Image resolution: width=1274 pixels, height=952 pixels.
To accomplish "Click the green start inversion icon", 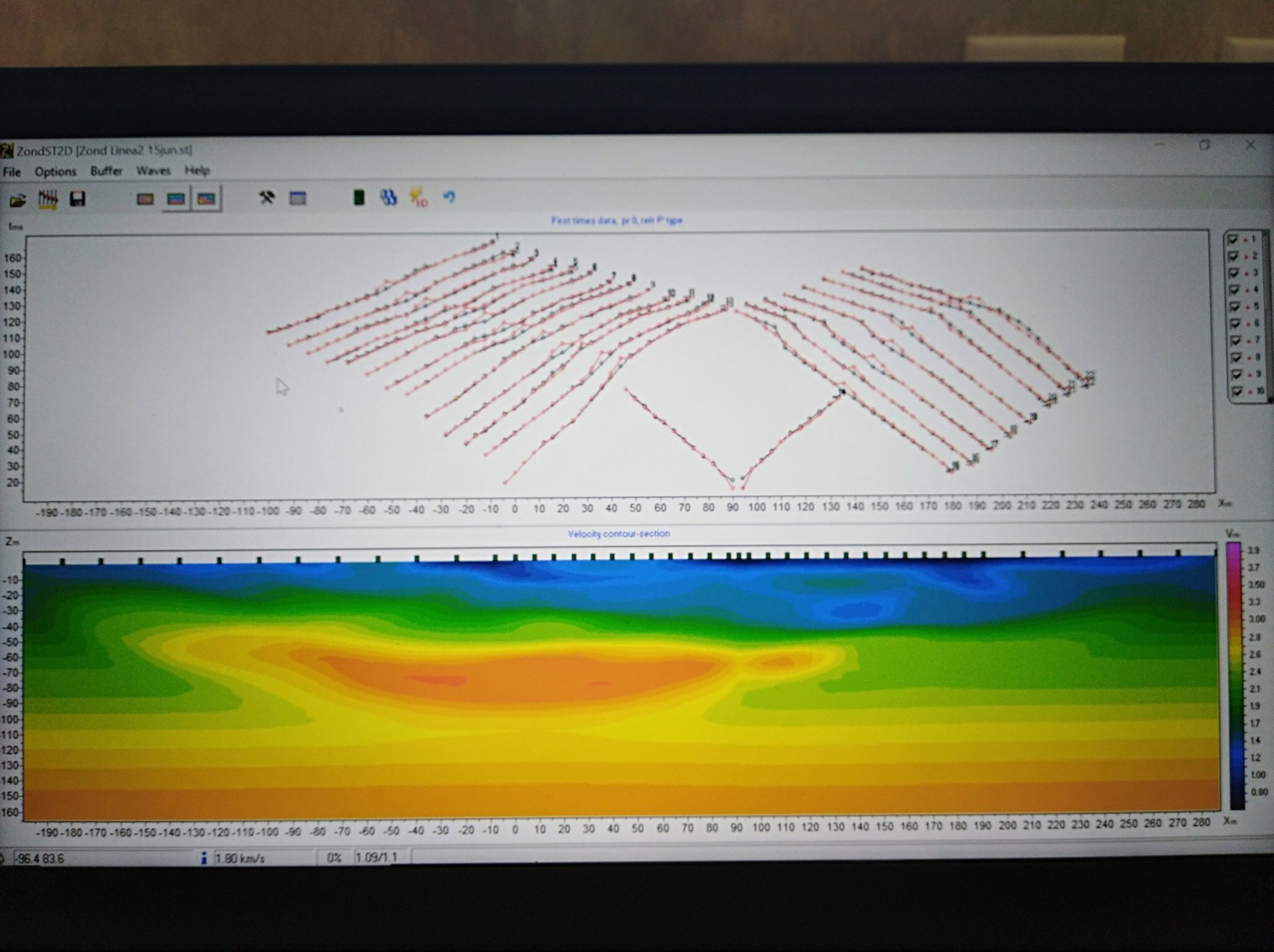I will pos(358,197).
